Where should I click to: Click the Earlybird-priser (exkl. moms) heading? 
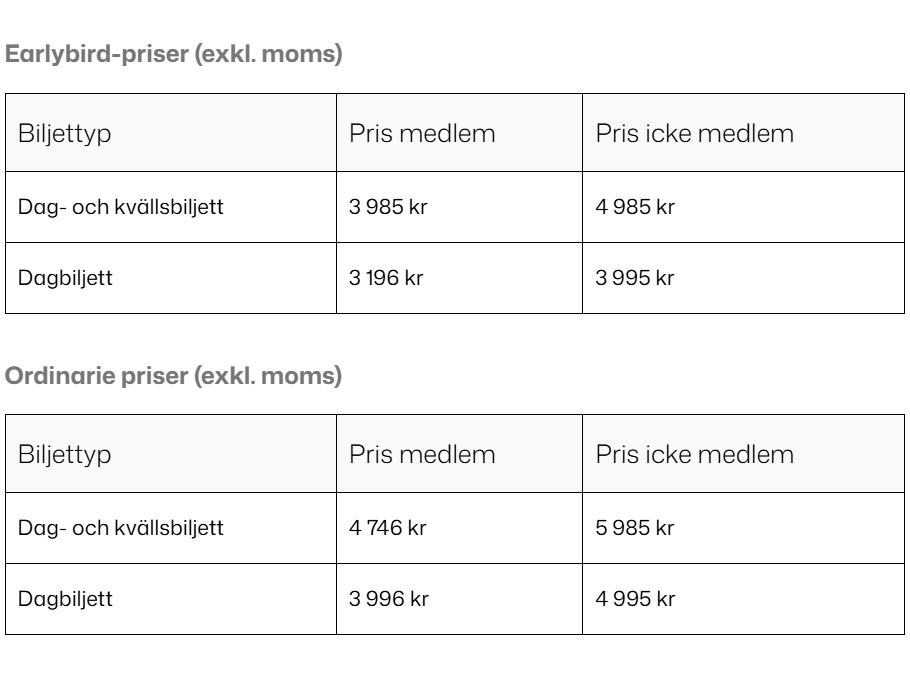click(174, 54)
